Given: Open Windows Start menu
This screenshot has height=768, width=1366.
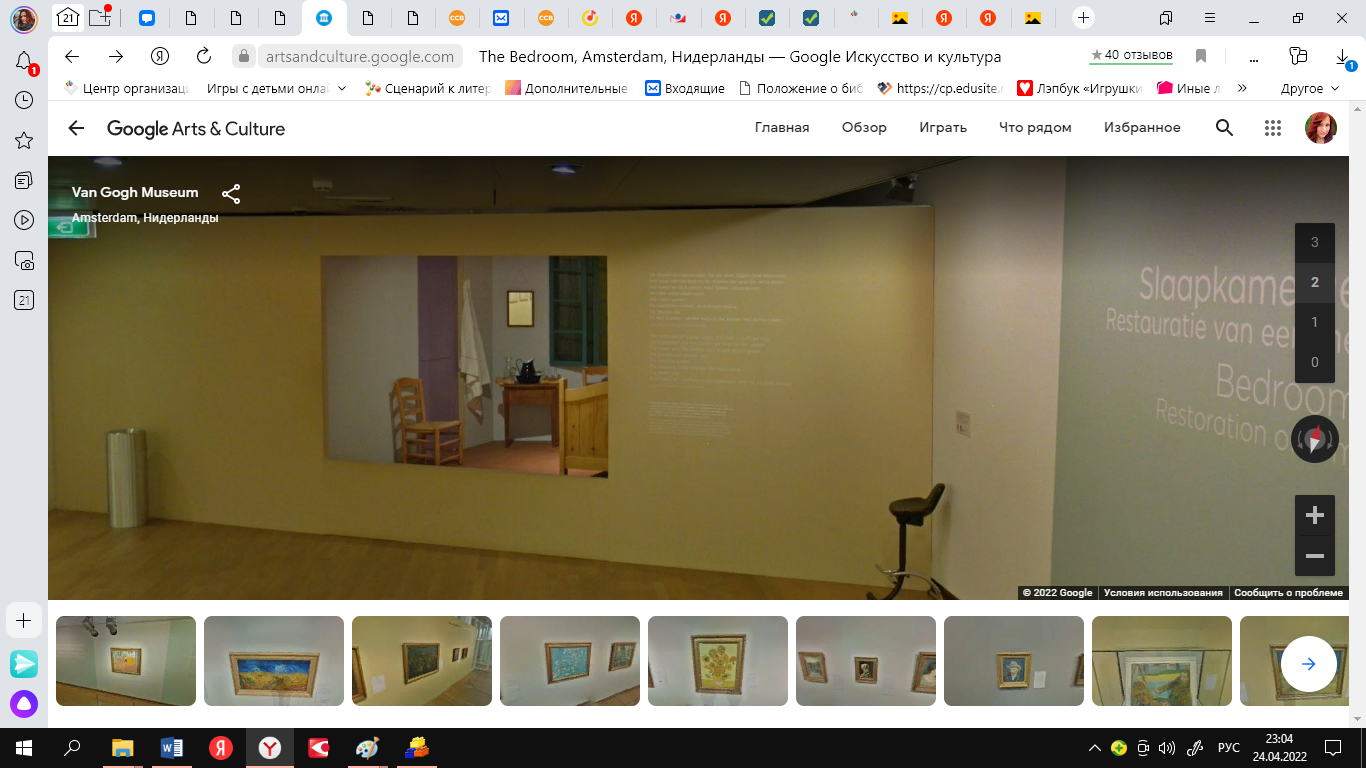Looking at the screenshot, I should click(24, 748).
